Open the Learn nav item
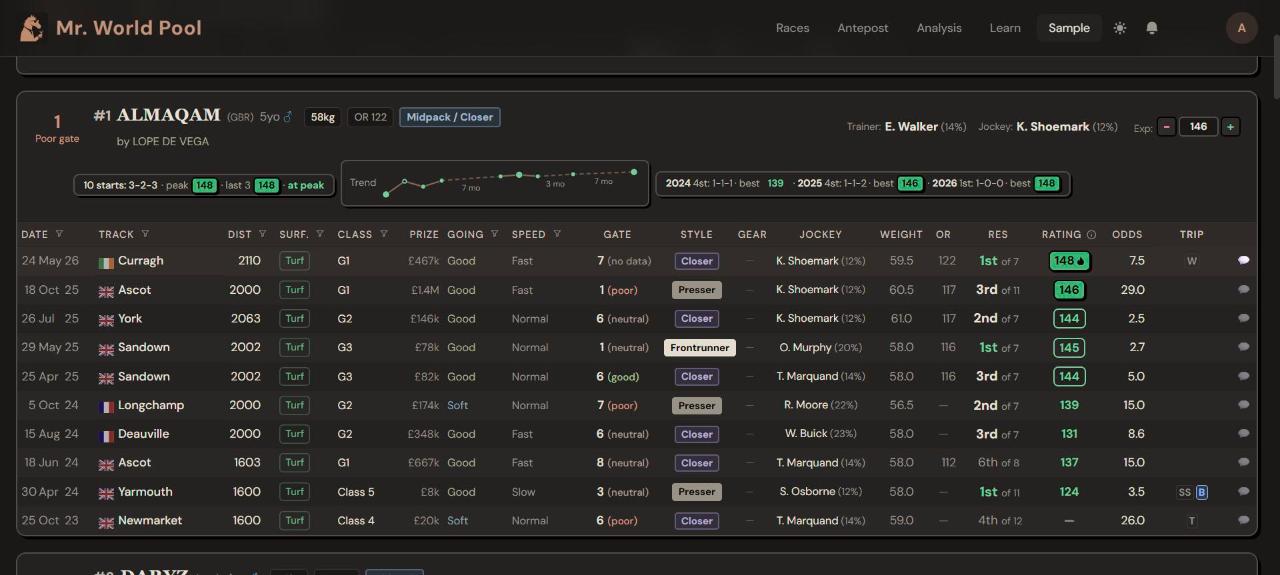 [1005, 28]
